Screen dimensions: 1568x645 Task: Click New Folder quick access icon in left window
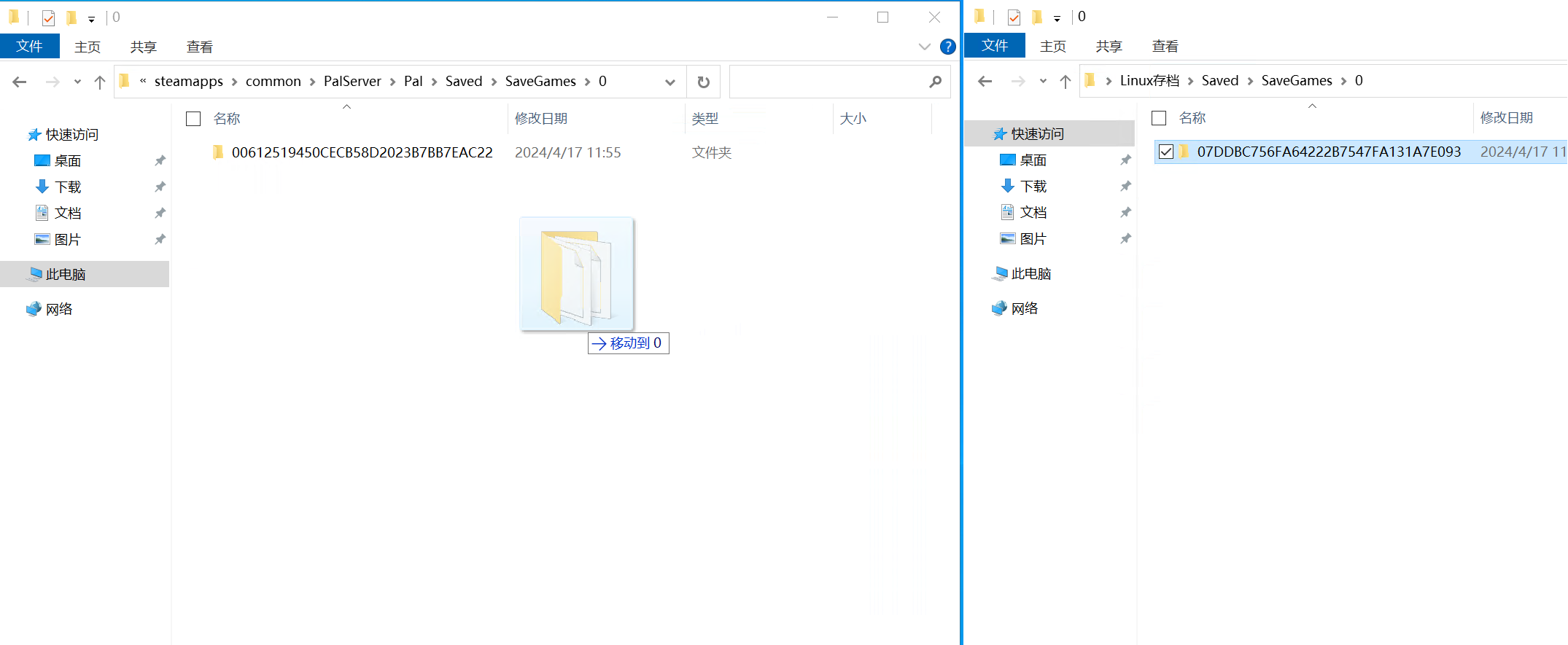click(x=71, y=17)
